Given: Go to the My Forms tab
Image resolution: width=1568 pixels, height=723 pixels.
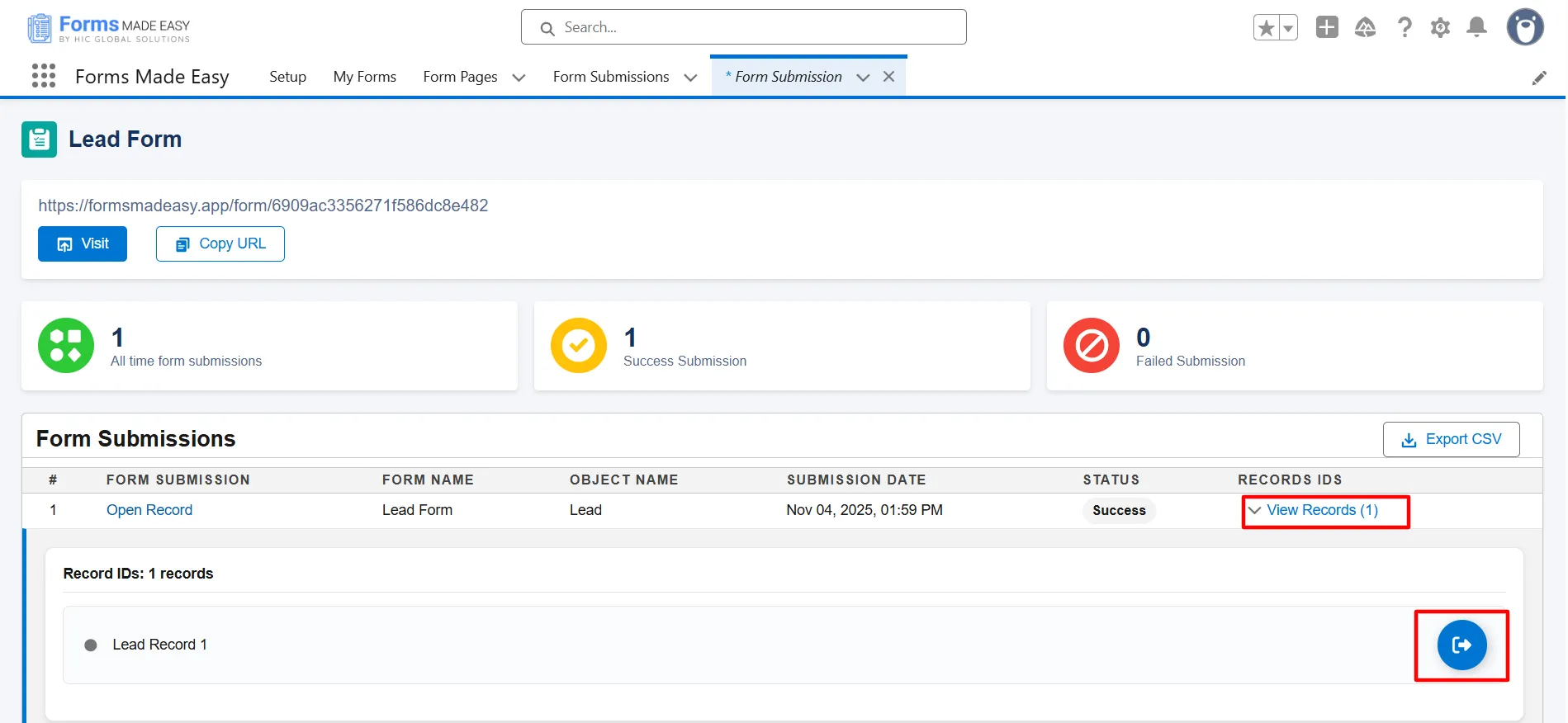Looking at the screenshot, I should click(x=364, y=77).
